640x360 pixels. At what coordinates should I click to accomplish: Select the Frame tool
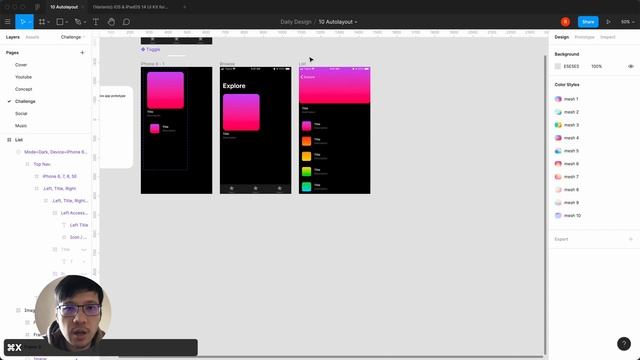[x=42, y=22]
